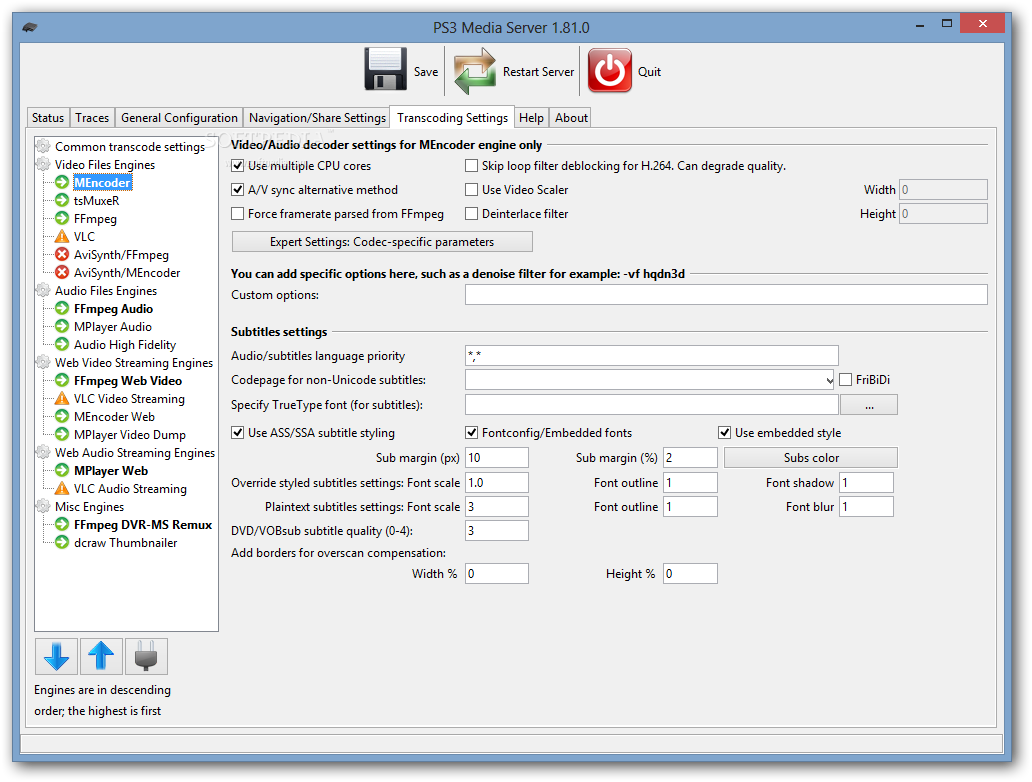Click warning icon beside VLC

62,236
